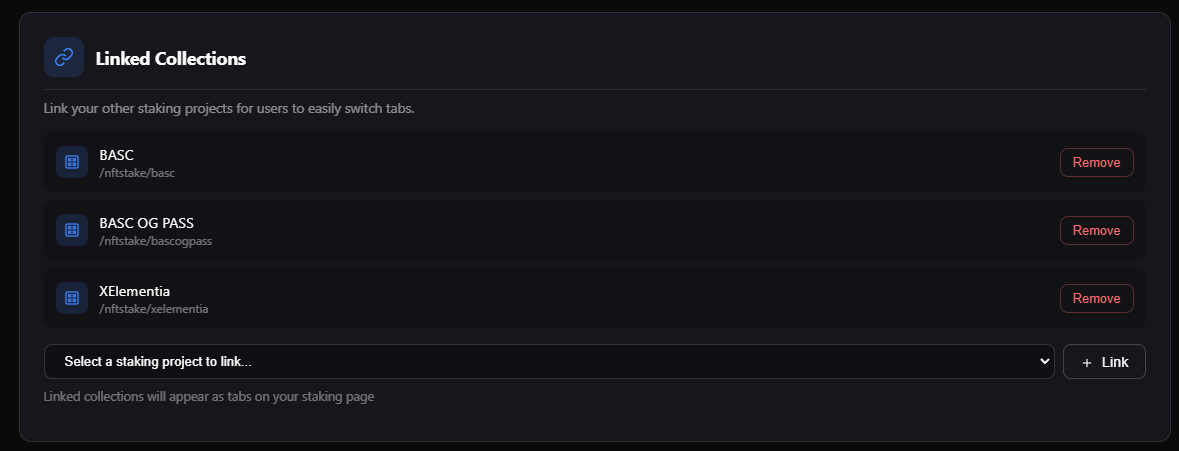
Task: Select the XElementia collection name
Action: tap(135, 291)
